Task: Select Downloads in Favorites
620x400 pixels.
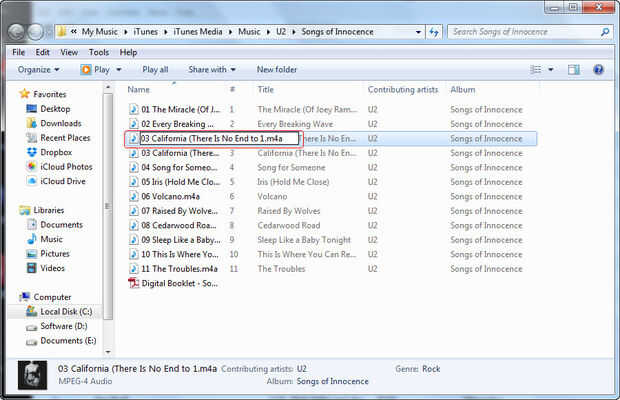Action: [x=60, y=123]
